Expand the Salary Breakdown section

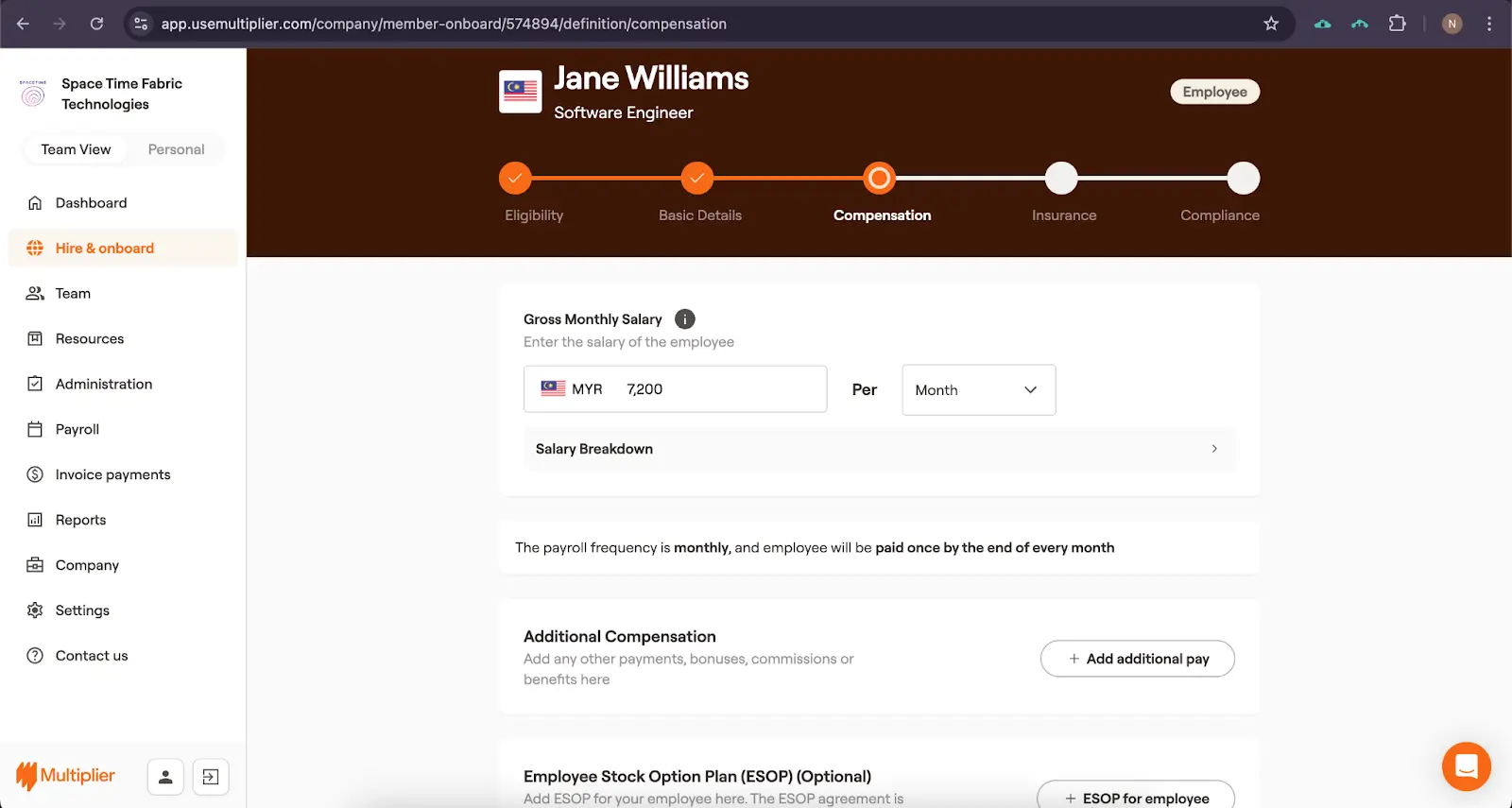click(x=879, y=449)
